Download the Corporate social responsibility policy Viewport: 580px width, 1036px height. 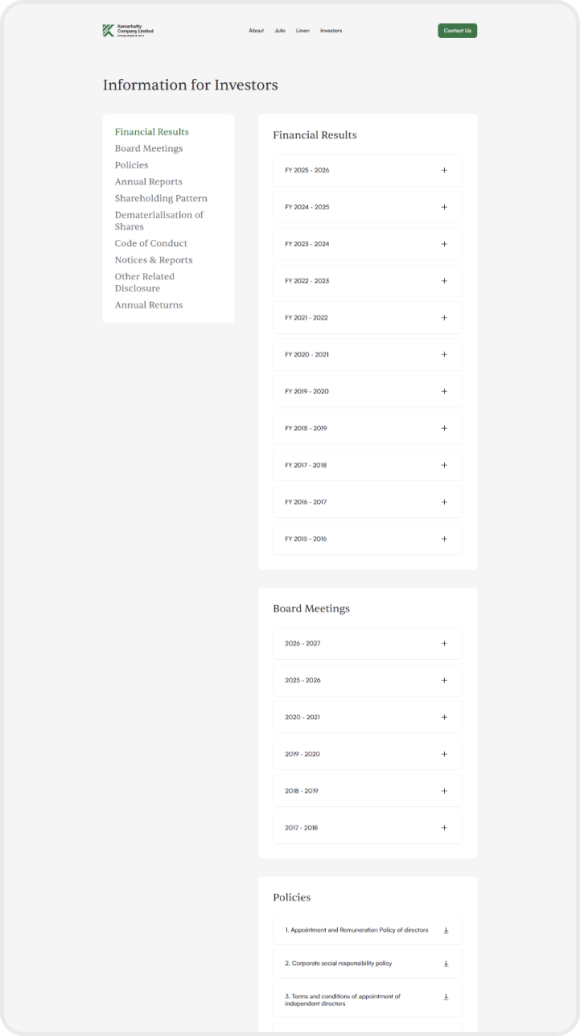pyautogui.click(x=446, y=963)
